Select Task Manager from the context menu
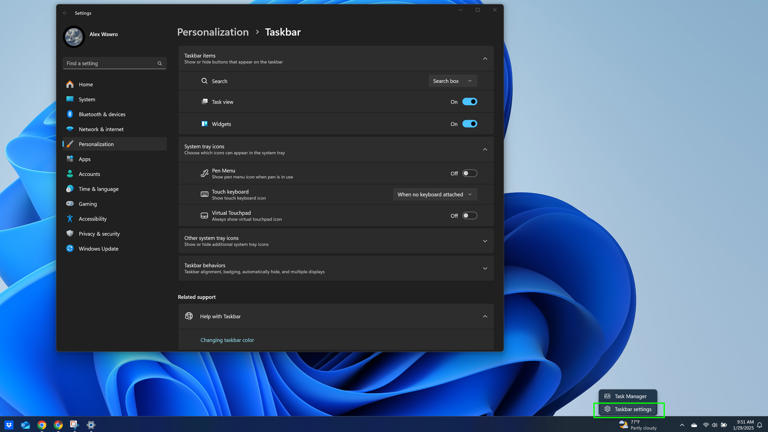Screen dimensions: 768x432 click(630, 396)
